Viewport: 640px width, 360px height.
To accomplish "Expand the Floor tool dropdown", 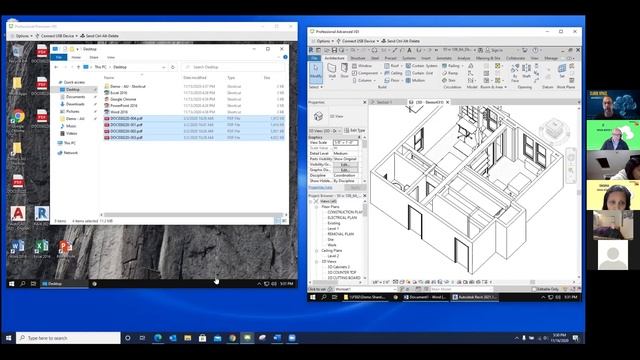I will (x=403, y=80).
